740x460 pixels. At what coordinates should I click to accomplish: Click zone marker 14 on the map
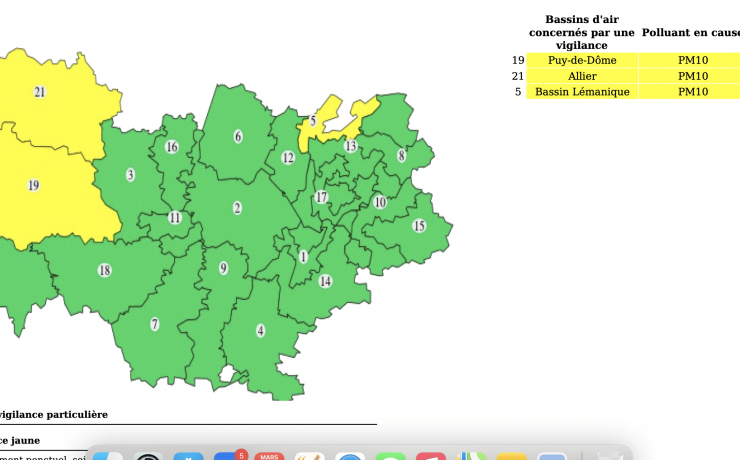325,281
